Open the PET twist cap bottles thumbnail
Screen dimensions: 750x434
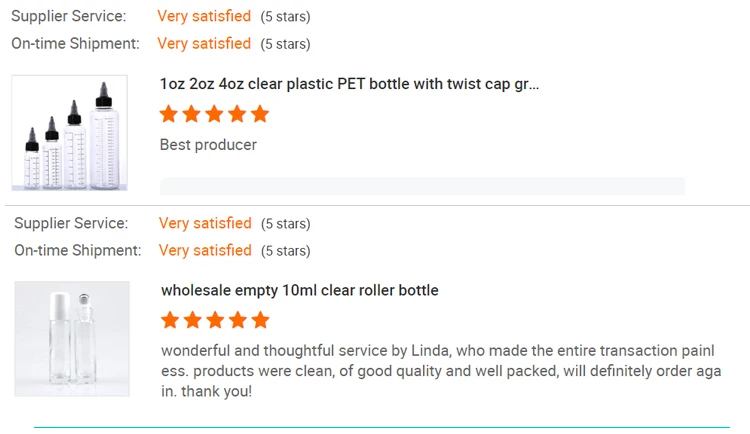coord(69,133)
